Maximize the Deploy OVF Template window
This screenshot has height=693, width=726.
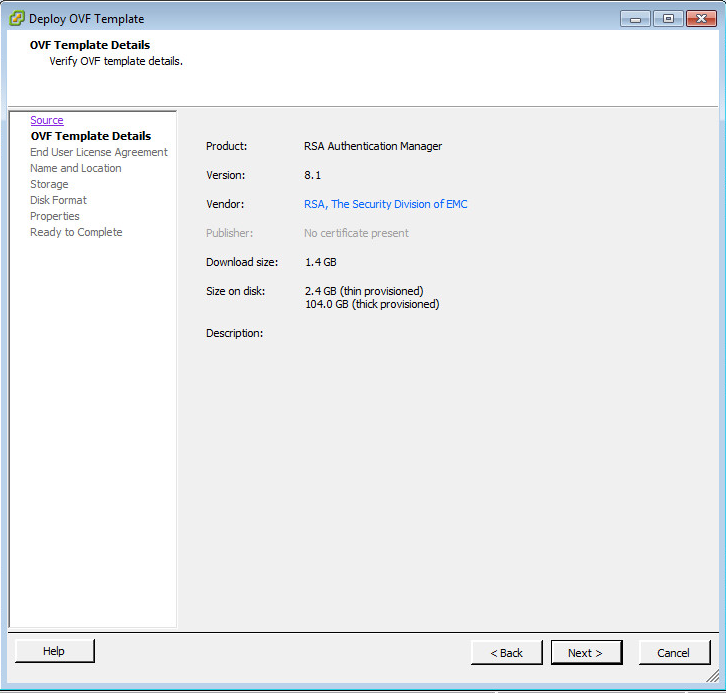[668, 19]
